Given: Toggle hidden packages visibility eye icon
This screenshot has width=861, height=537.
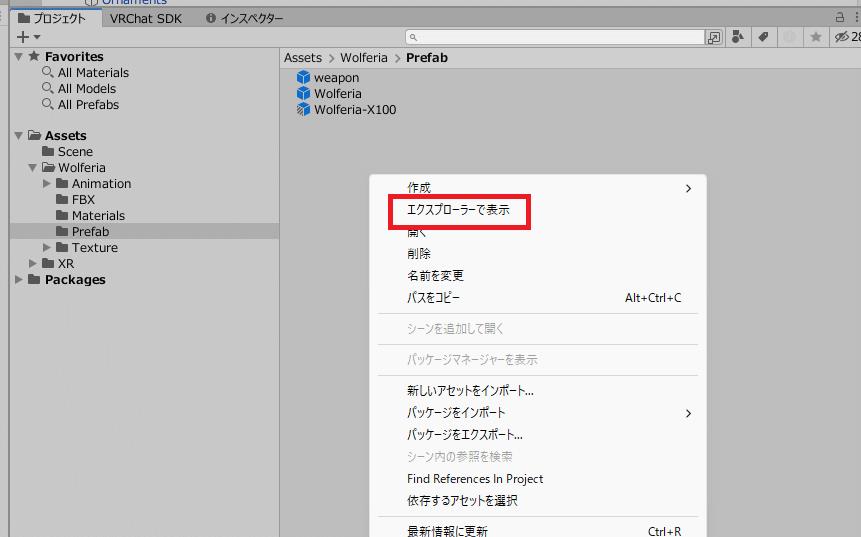Looking at the screenshot, I should click(847, 37).
